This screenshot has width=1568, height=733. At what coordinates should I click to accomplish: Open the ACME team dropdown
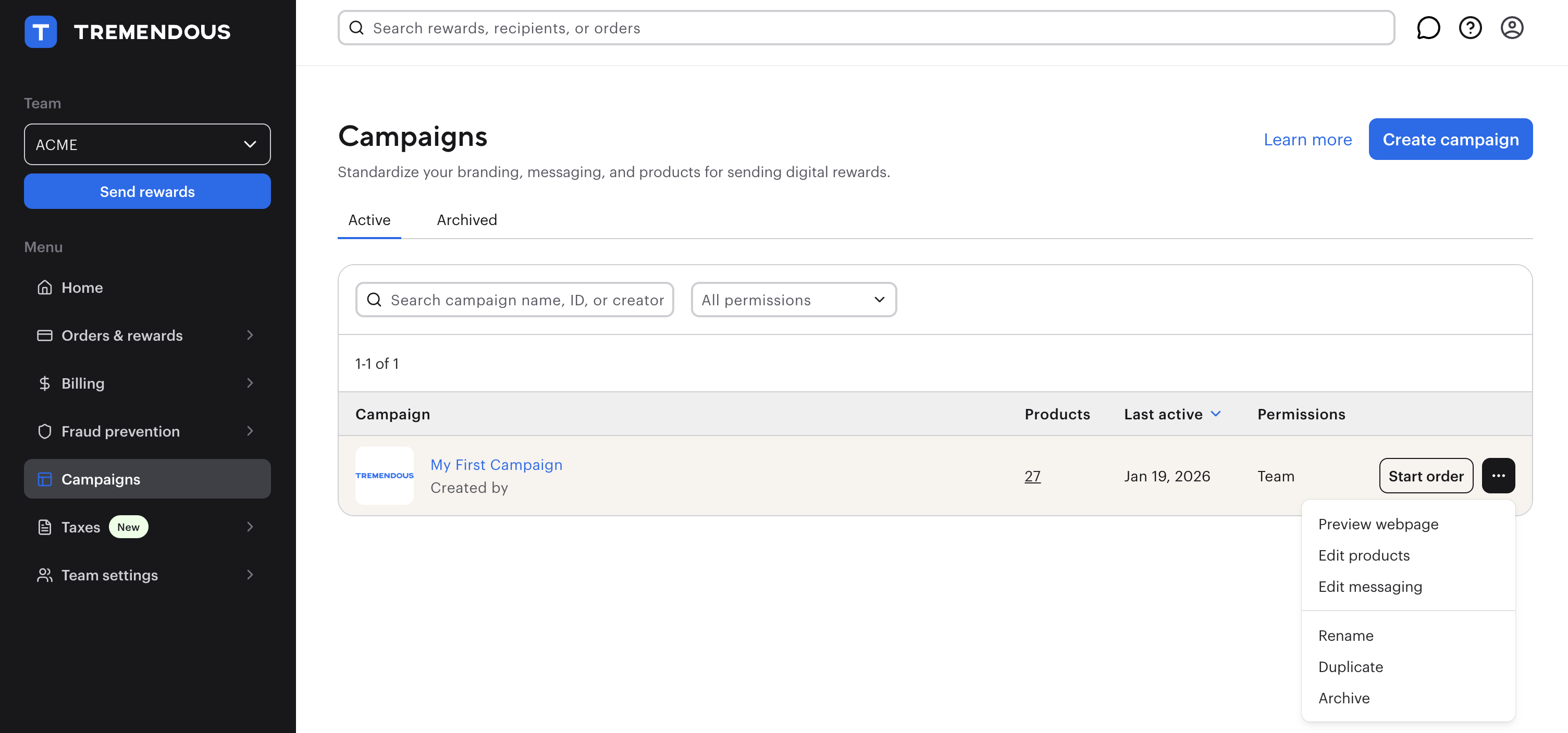tap(147, 144)
